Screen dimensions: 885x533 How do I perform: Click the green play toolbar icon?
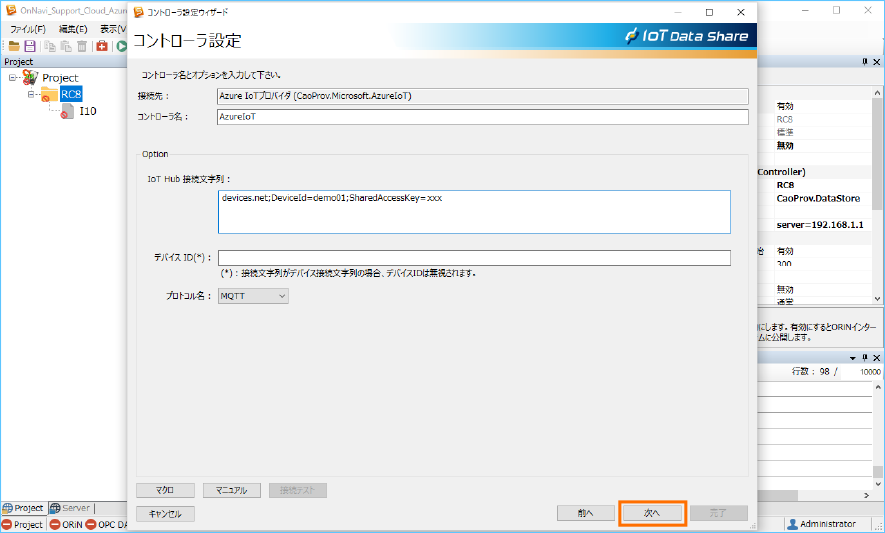point(121,46)
